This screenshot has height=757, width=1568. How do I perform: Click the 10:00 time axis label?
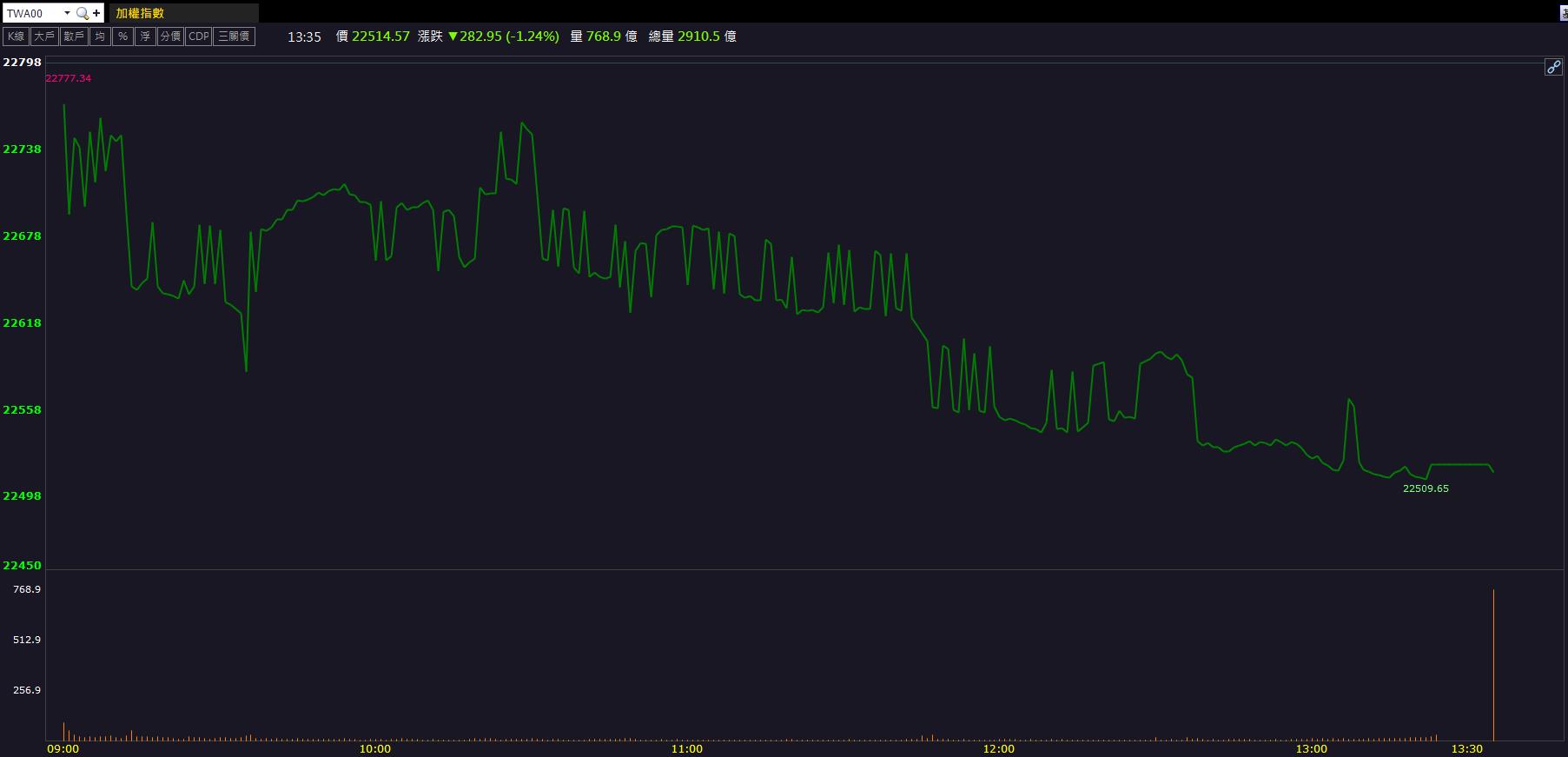click(x=374, y=749)
